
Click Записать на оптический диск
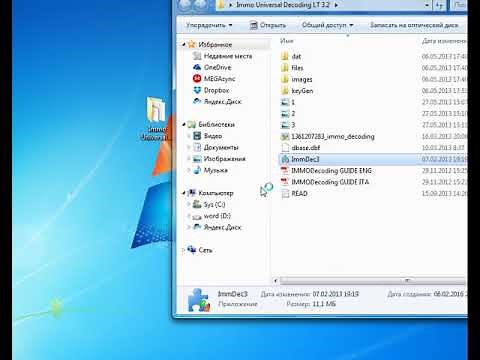point(414,25)
